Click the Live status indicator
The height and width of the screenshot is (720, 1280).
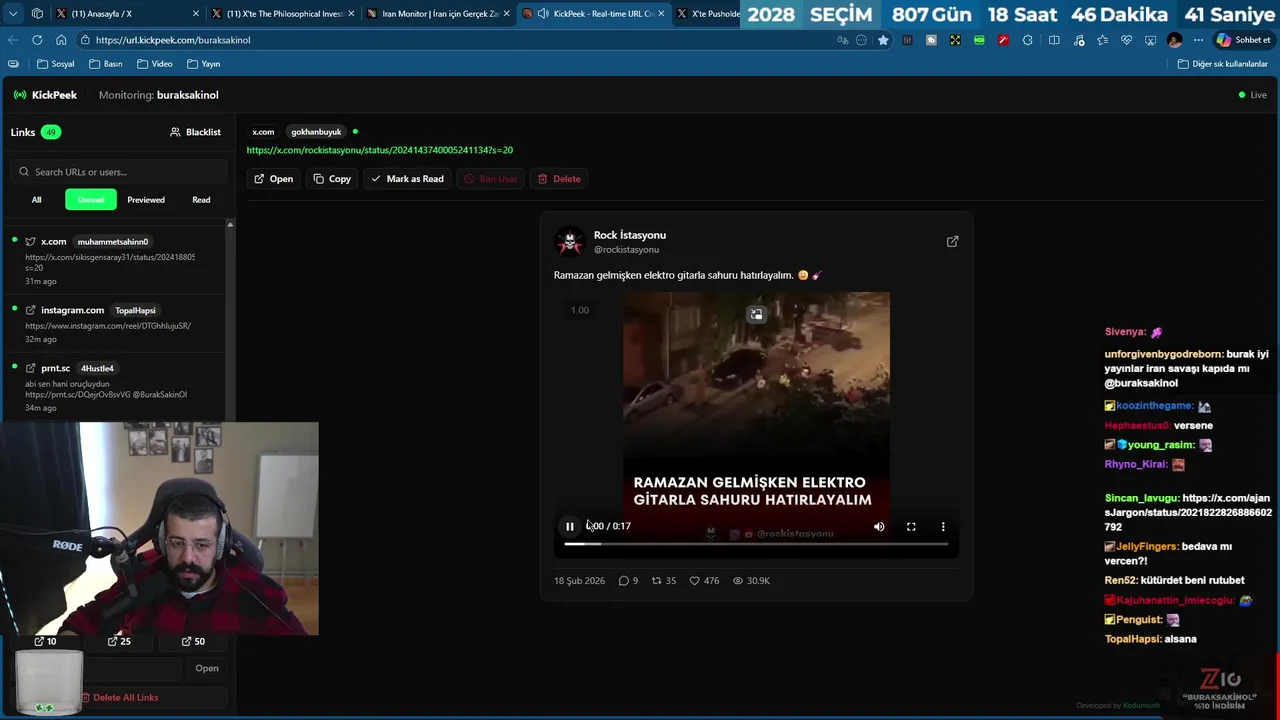[x=1252, y=95]
